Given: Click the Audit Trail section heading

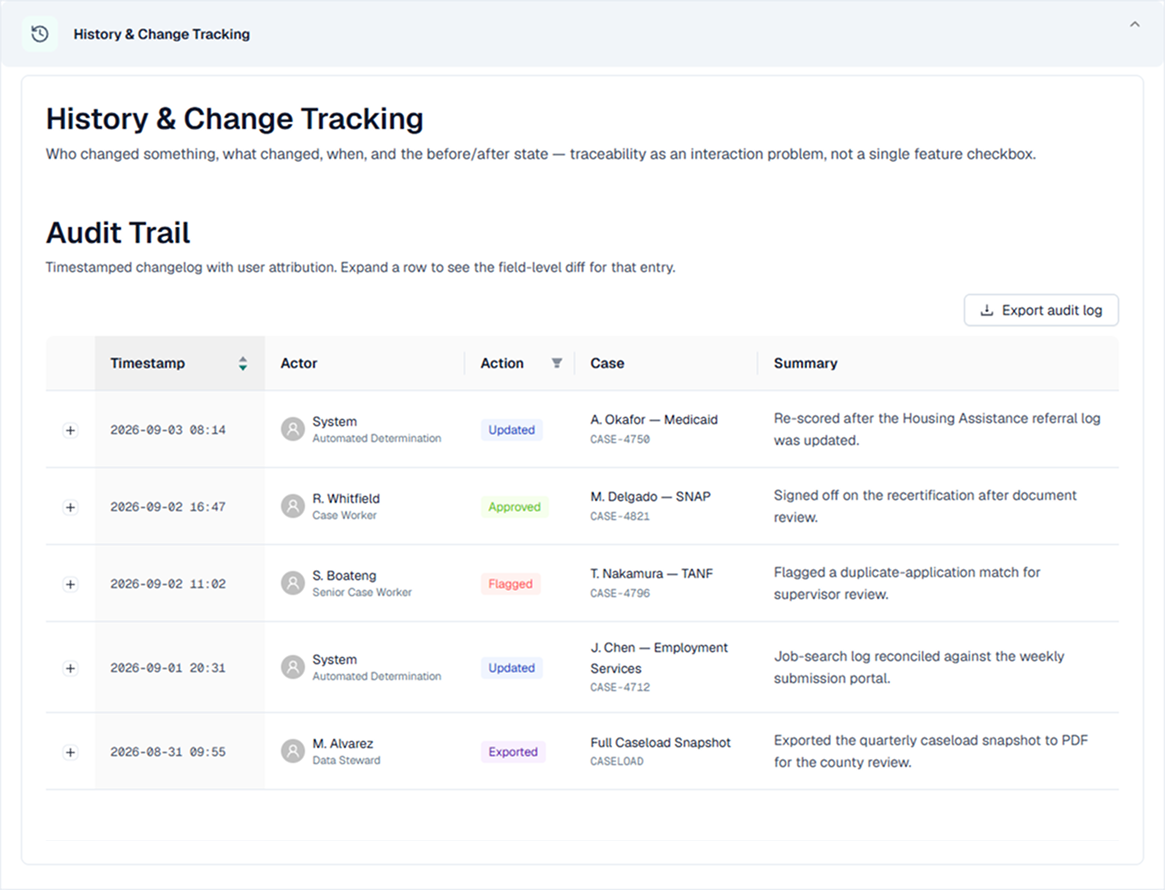Looking at the screenshot, I should click(118, 233).
